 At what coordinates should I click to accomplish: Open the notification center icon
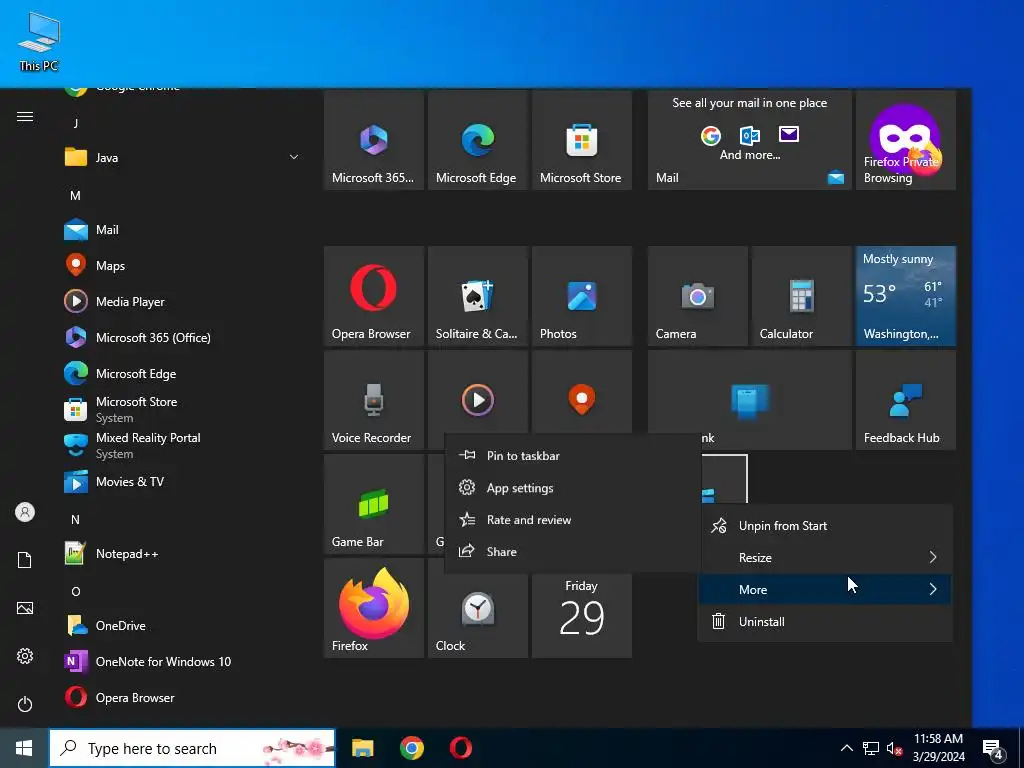[993, 750]
